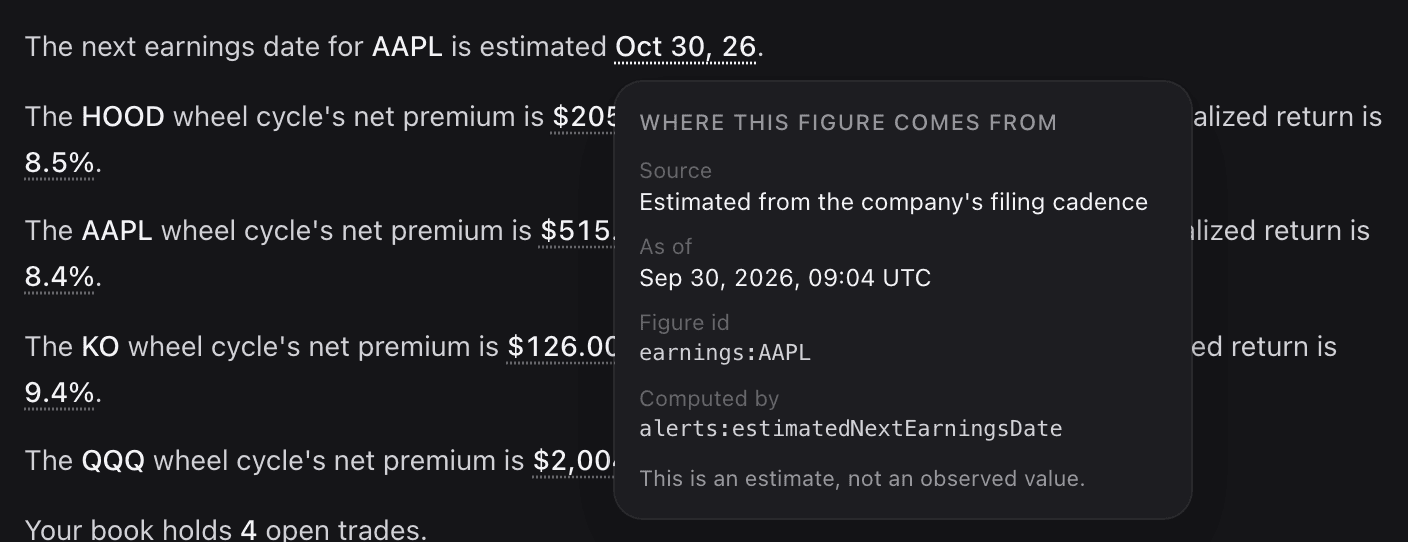Click the QQQ net premium dollar figure
This screenshot has width=1408, height=542.
574,462
